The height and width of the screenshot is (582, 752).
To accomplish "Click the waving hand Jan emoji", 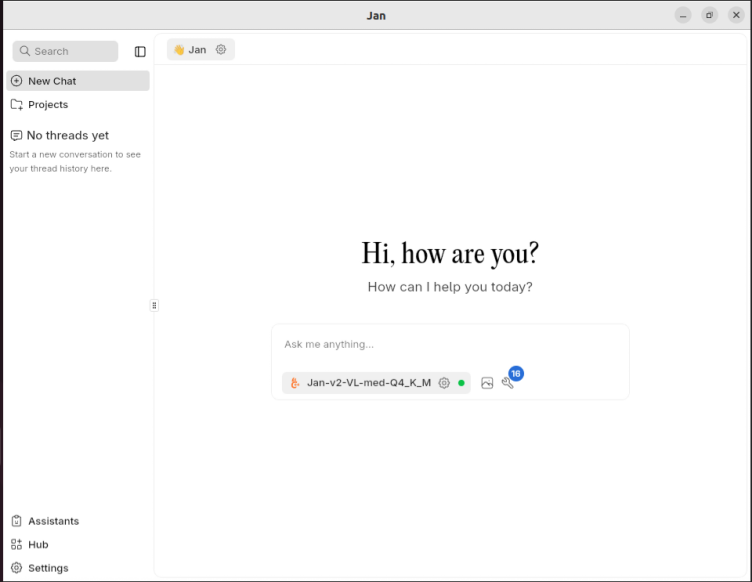I will click(x=179, y=50).
